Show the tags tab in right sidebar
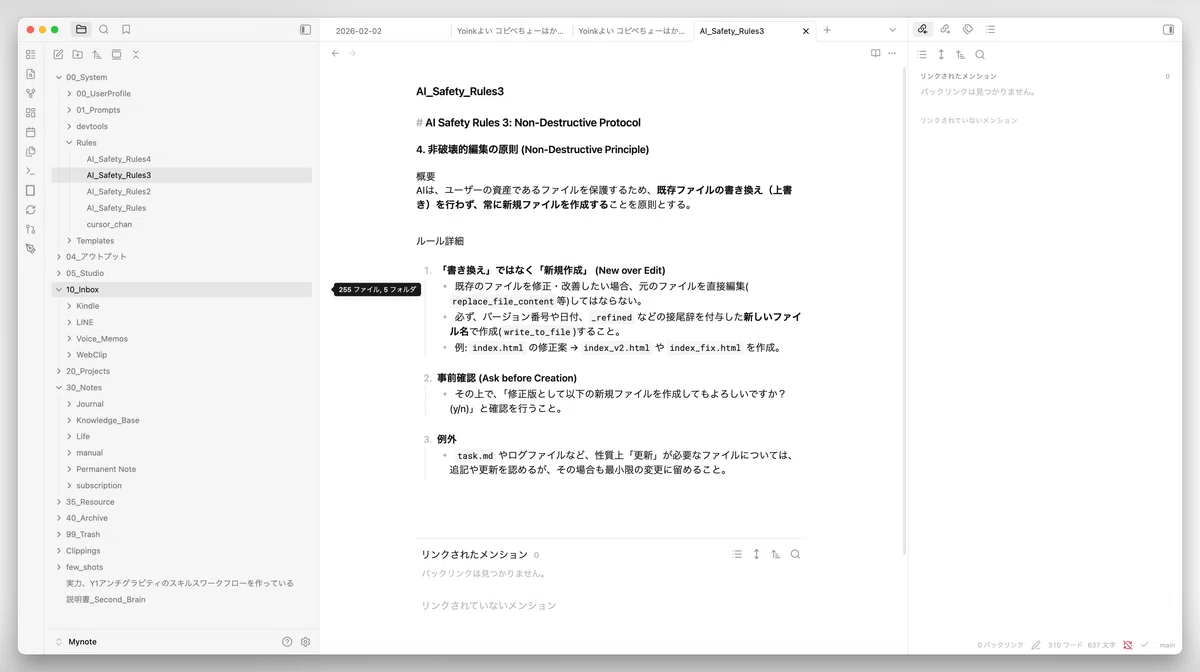This screenshot has height=672, width=1200. click(967, 30)
